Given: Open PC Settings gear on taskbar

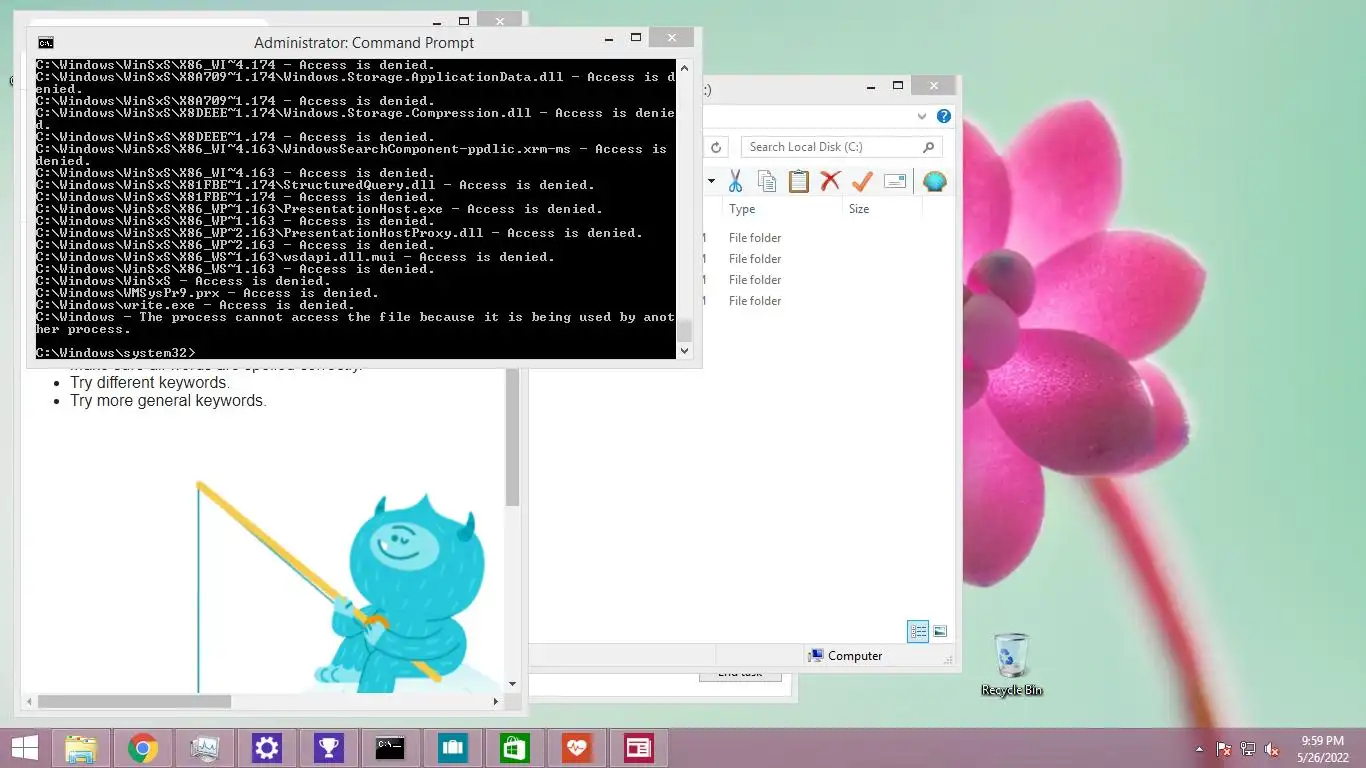Looking at the screenshot, I should tap(267, 748).
